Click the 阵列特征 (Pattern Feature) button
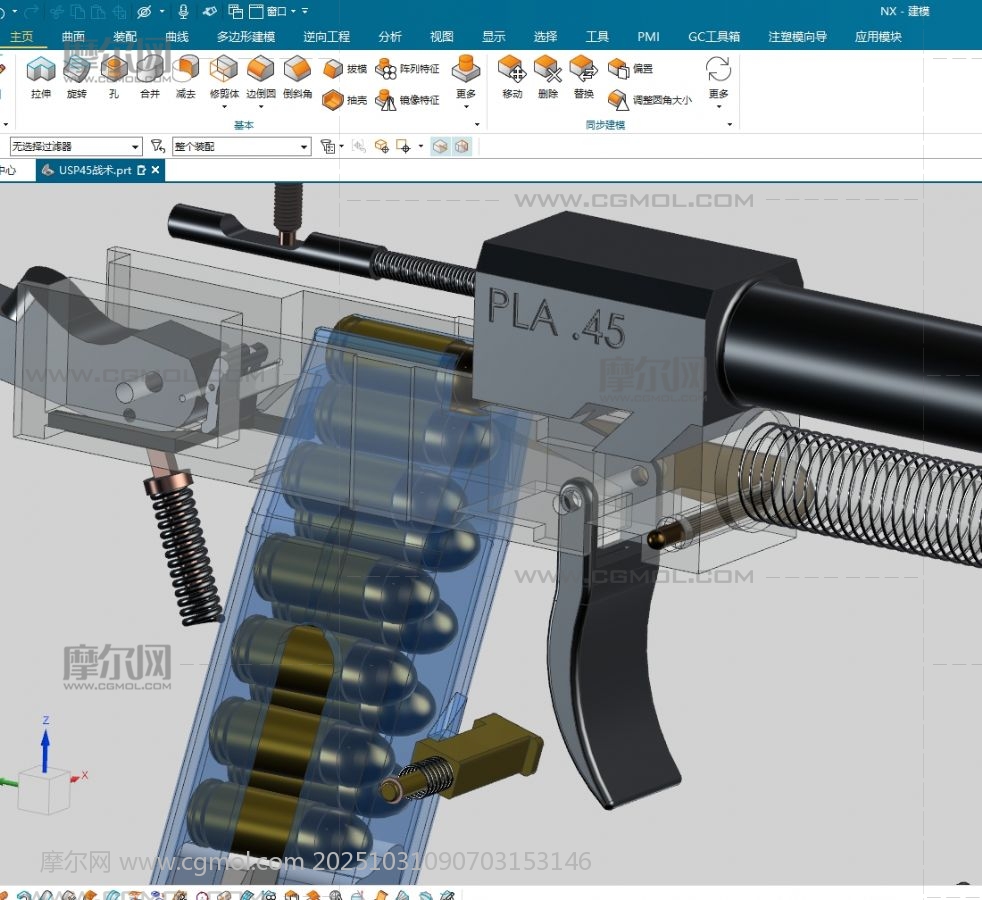This screenshot has width=982, height=900. coord(408,69)
